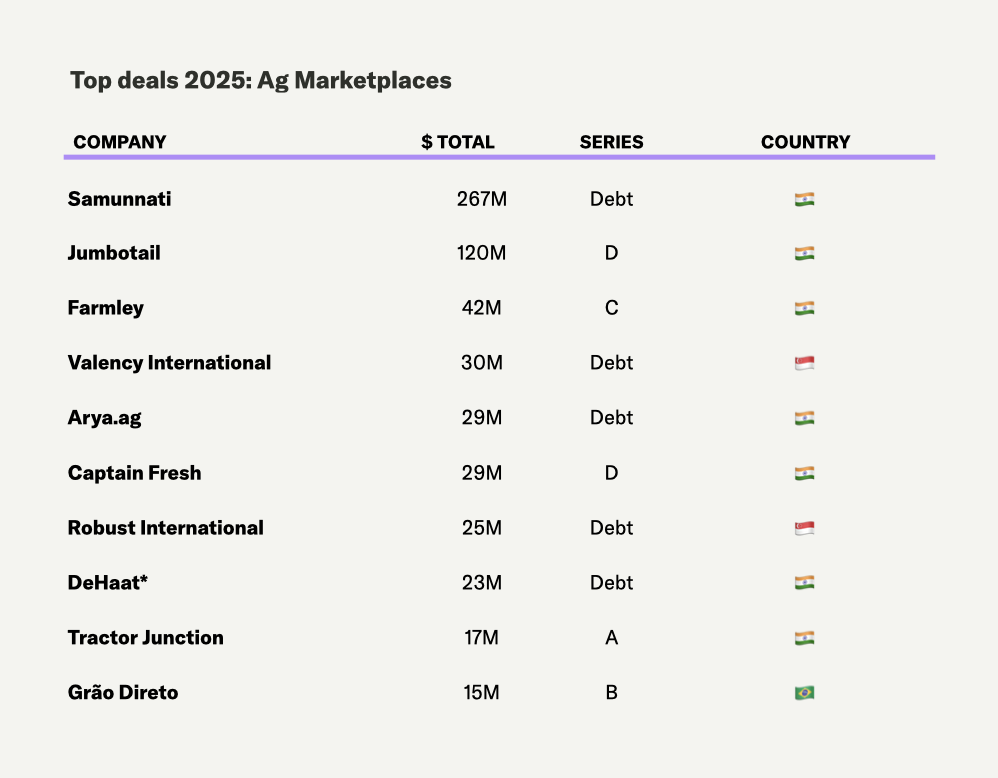This screenshot has height=778, width=998.
Task: Click Singapore flag for Valency International
Action: (804, 363)
